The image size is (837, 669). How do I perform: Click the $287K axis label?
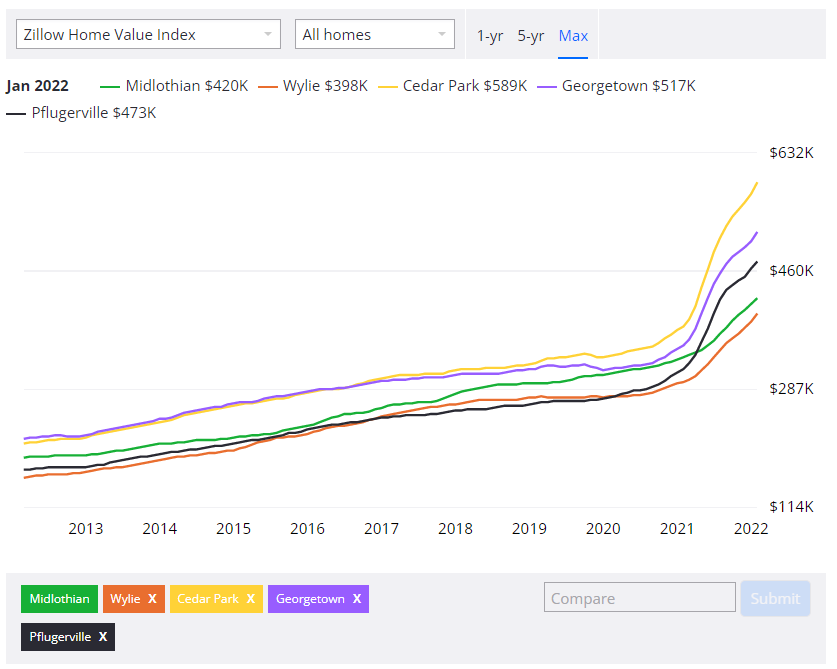pyautogui.click(x=791, y=389)
